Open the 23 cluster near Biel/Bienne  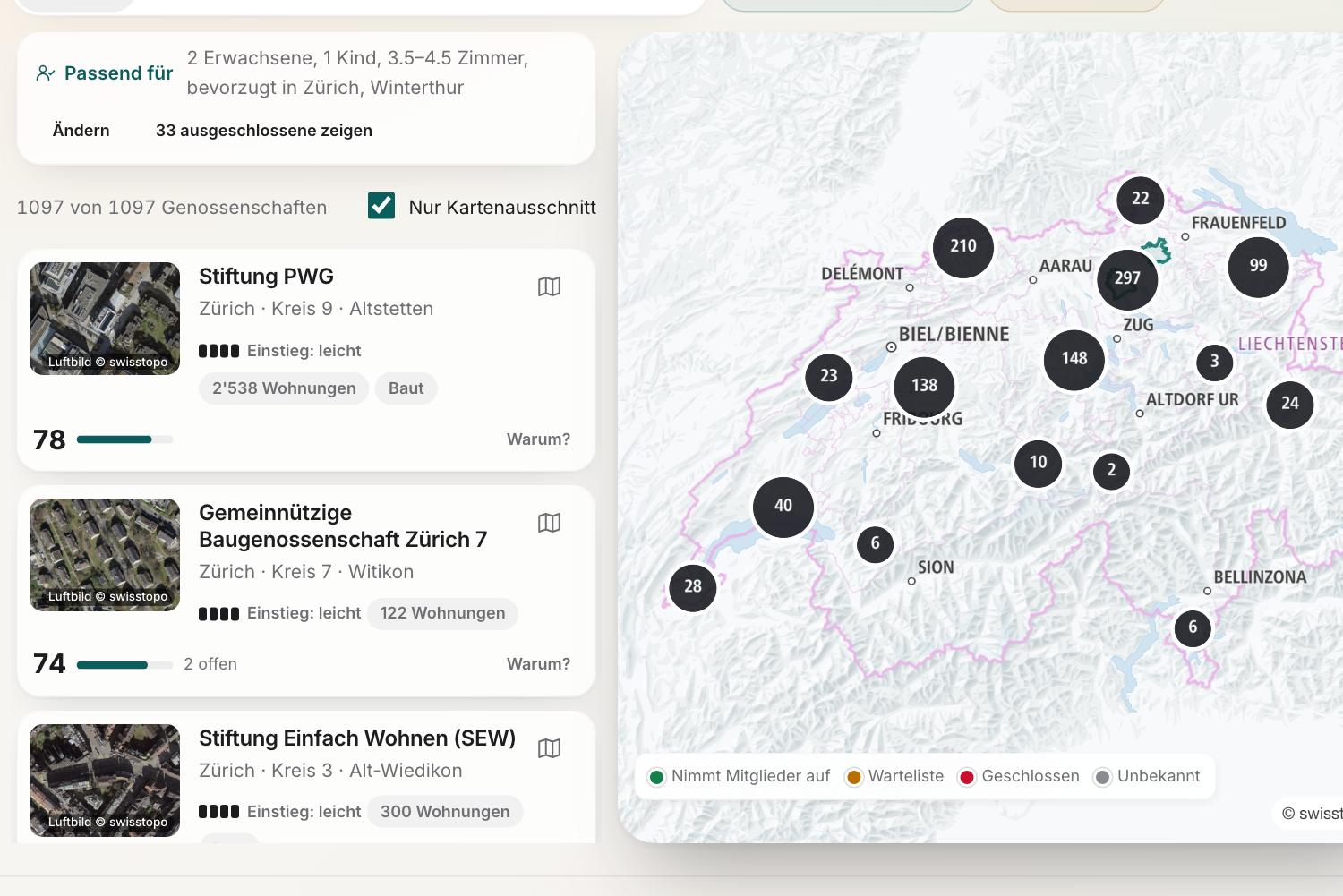(829, 376)
